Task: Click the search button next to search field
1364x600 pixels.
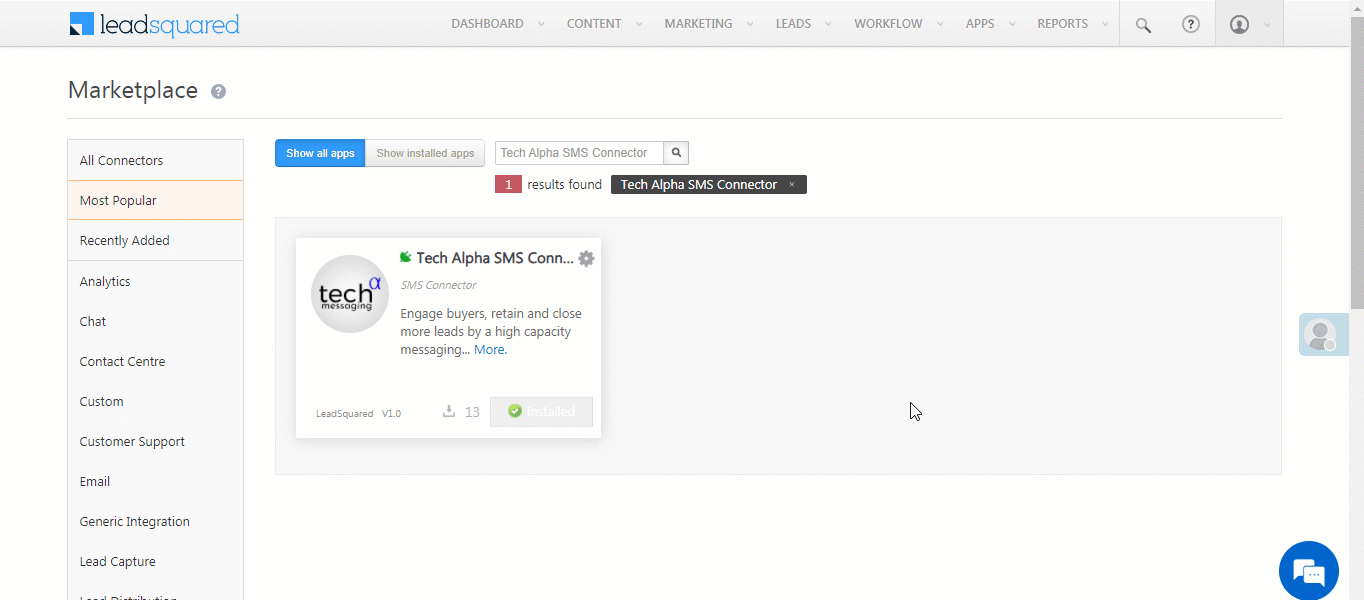Action: click(676, 153)
